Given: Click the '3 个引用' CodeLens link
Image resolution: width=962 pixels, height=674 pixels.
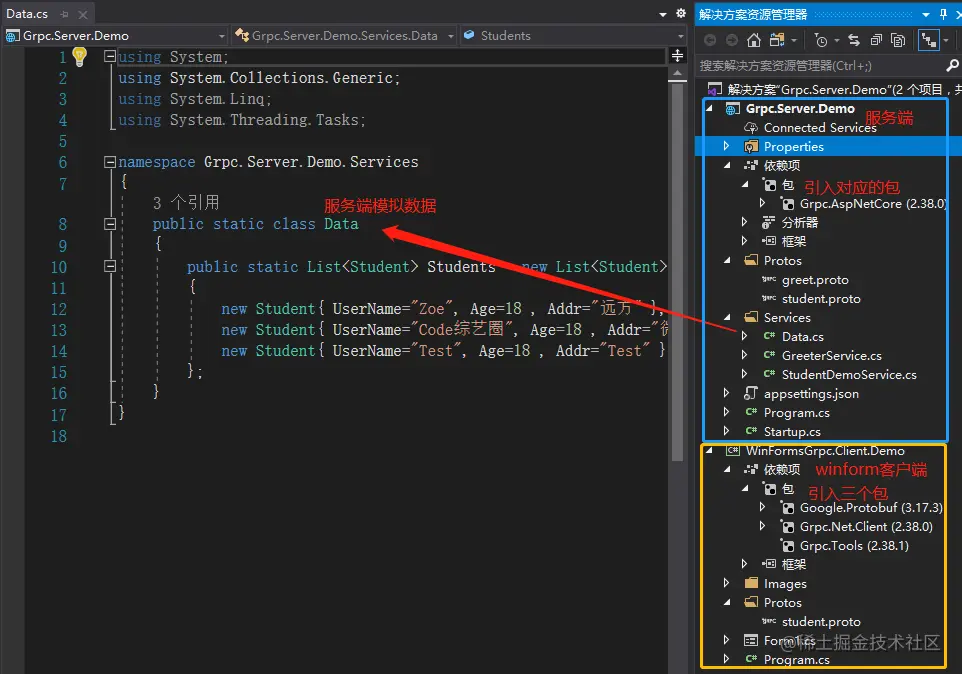Looking at the screenshot, I should coord(186,202).
